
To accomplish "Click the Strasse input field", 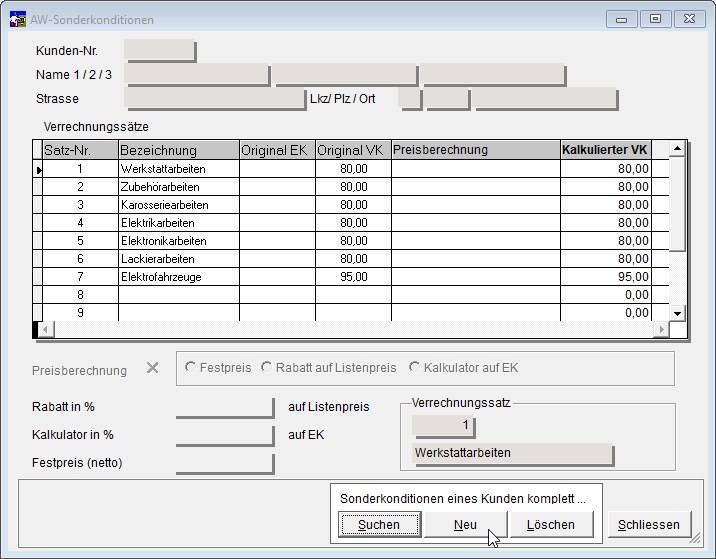I will click(x=215, y=99).
